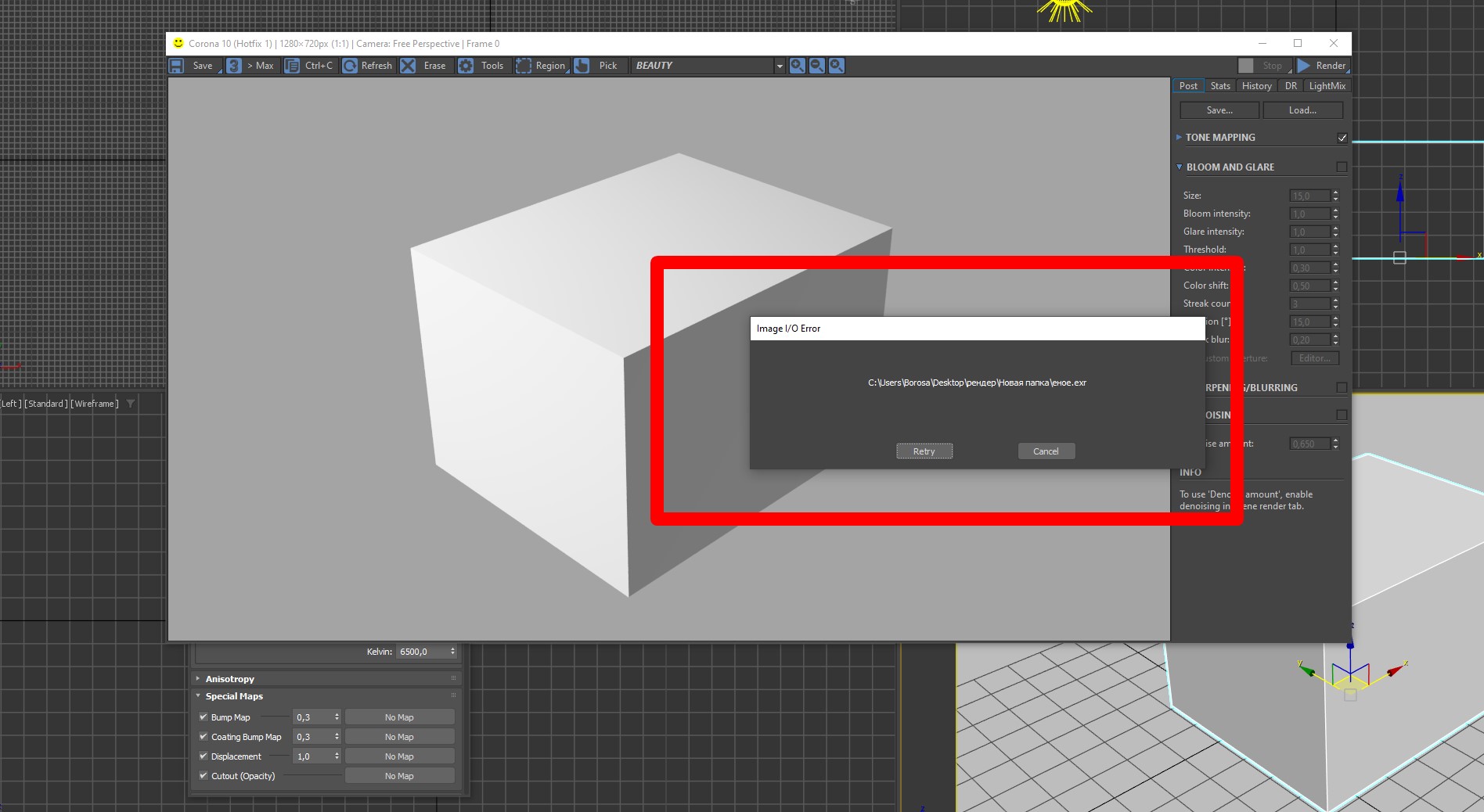The image size is (1484, 812).
Task: Open the Tools gear icon
Action: click(466, 66)
